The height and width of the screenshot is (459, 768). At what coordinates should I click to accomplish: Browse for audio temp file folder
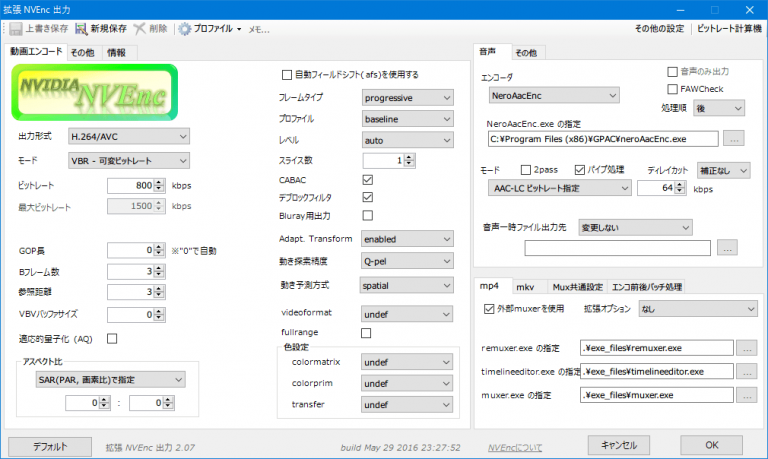(727, 248)
